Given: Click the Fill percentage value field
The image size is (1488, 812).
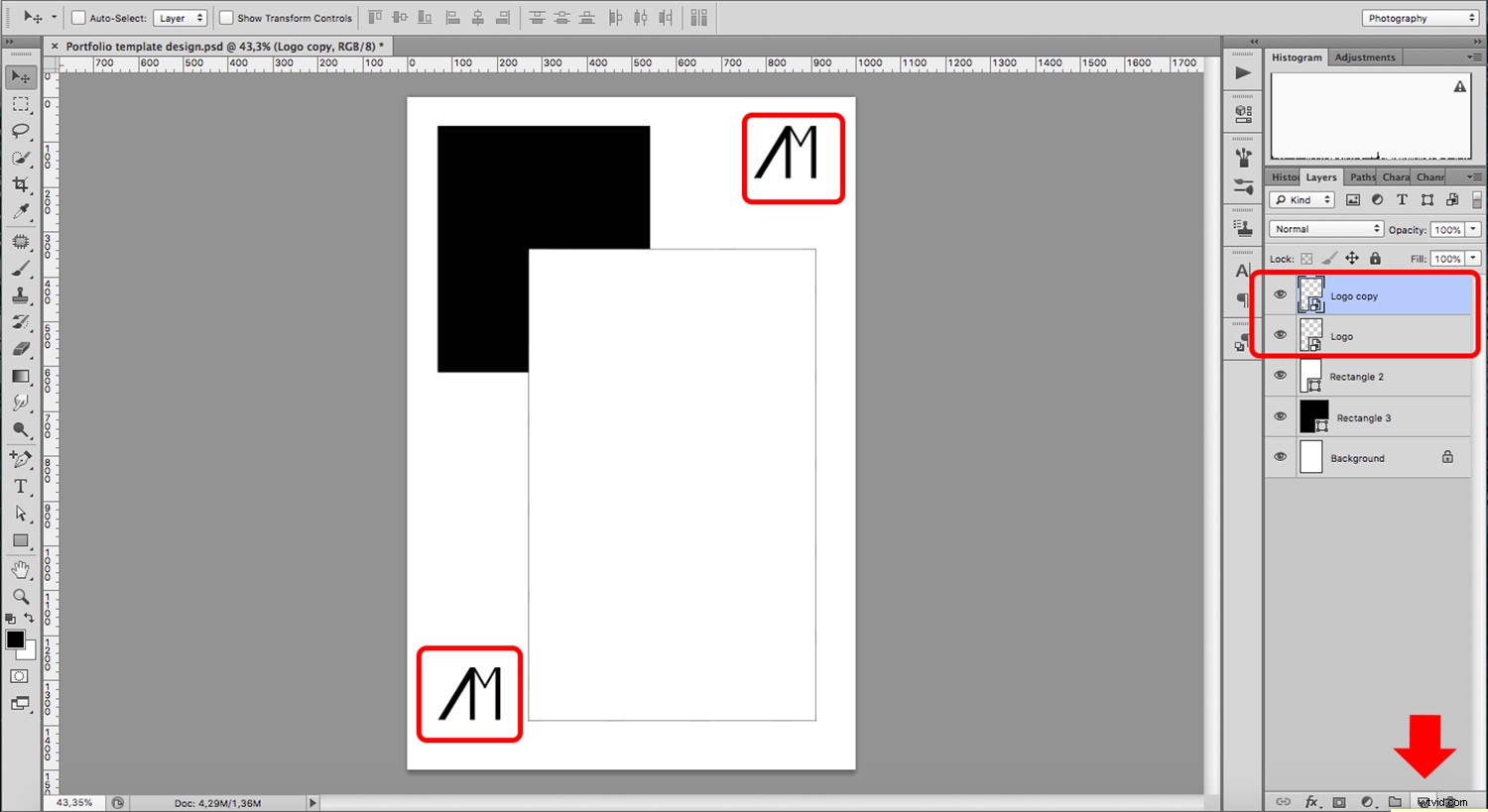Looking at the screenshot, I should click(x=1448, y=258).
